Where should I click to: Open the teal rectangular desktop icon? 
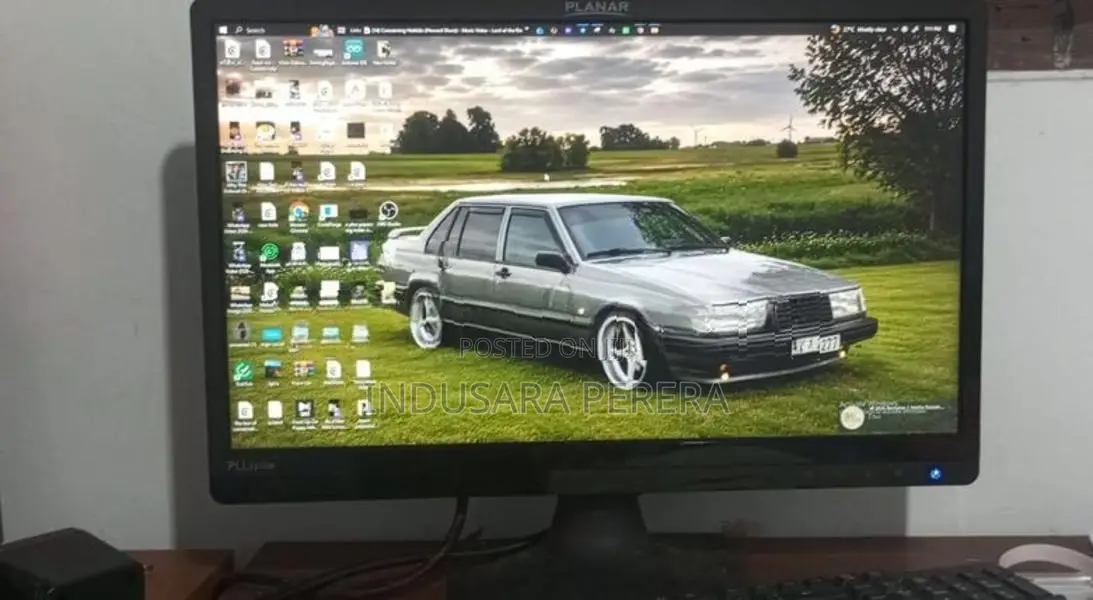272,335
